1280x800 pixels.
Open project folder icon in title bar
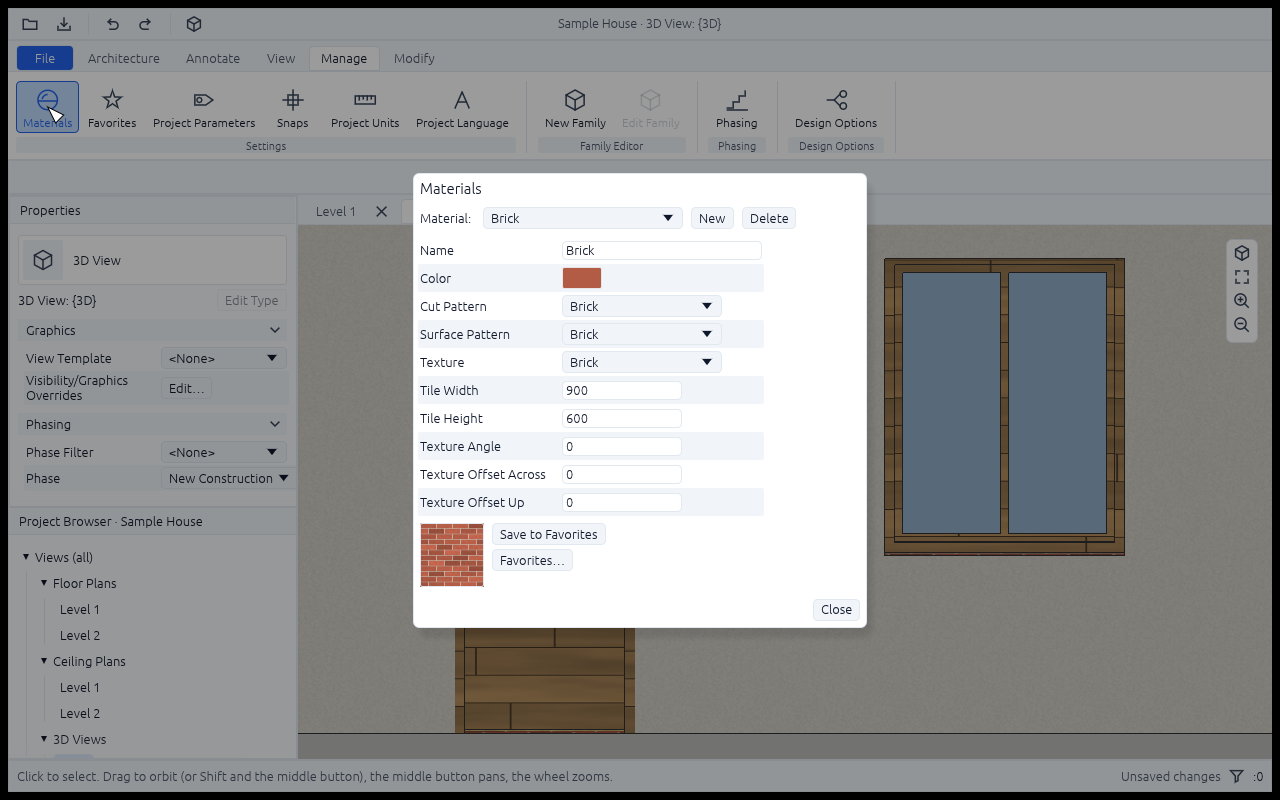[30, 24]
